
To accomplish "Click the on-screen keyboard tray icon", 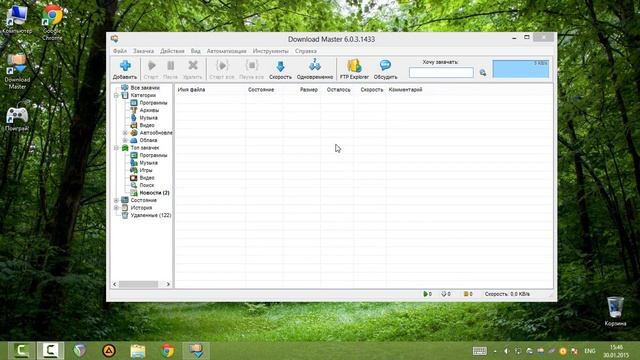I will point(480,351).
